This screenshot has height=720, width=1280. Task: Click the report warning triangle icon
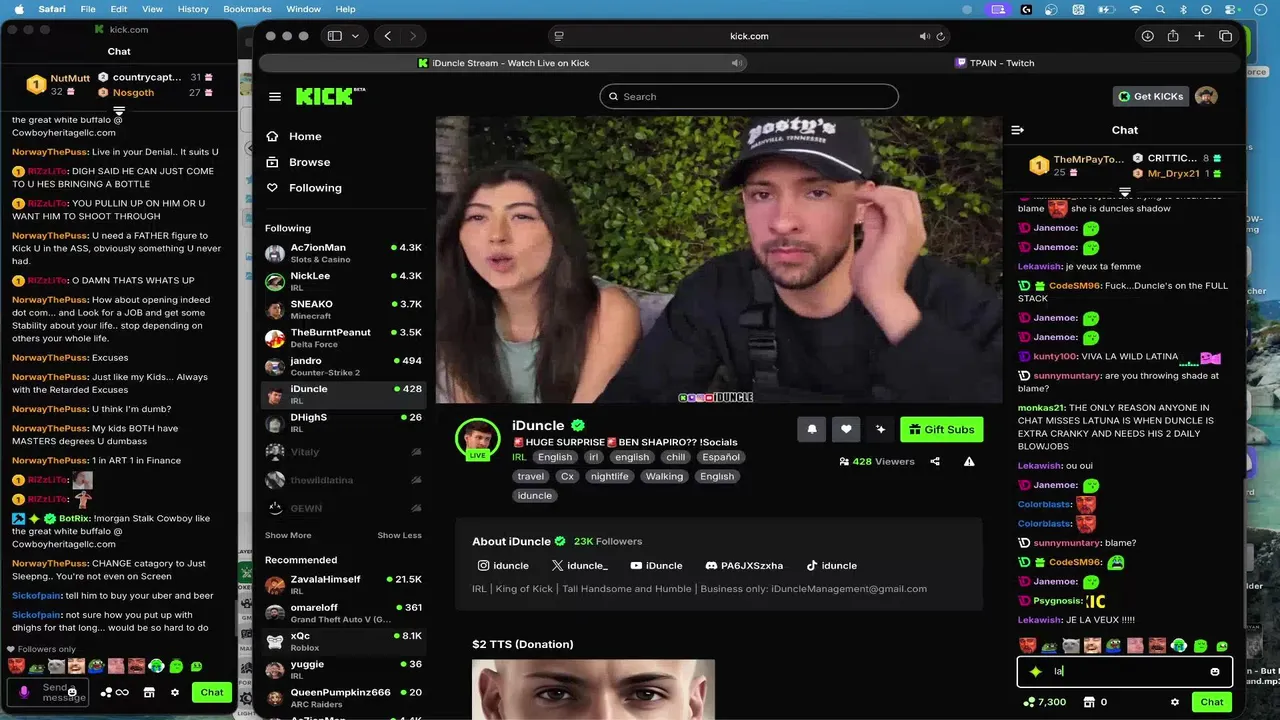tap(969, 461)
